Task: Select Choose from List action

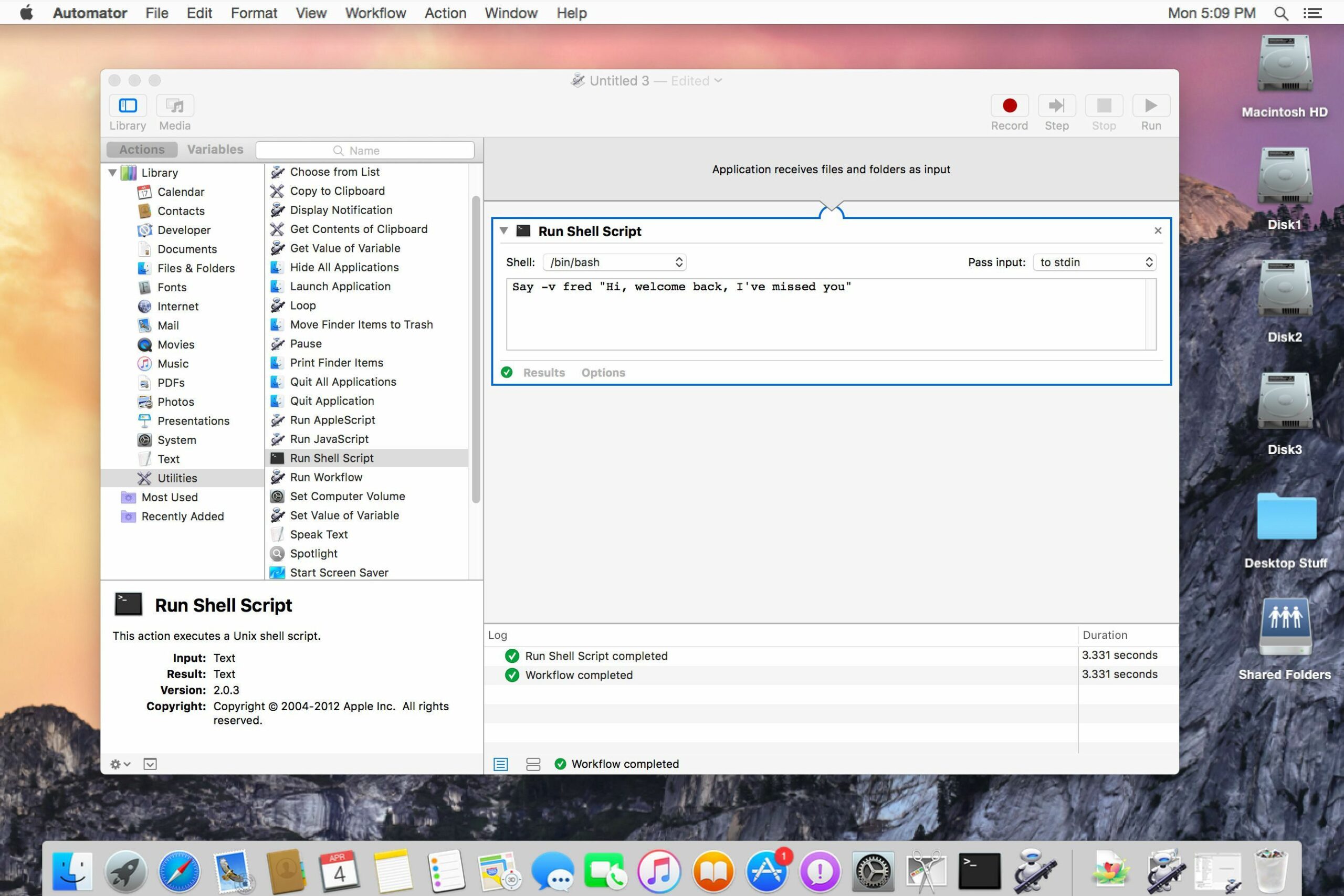Action: pos(335,172)
